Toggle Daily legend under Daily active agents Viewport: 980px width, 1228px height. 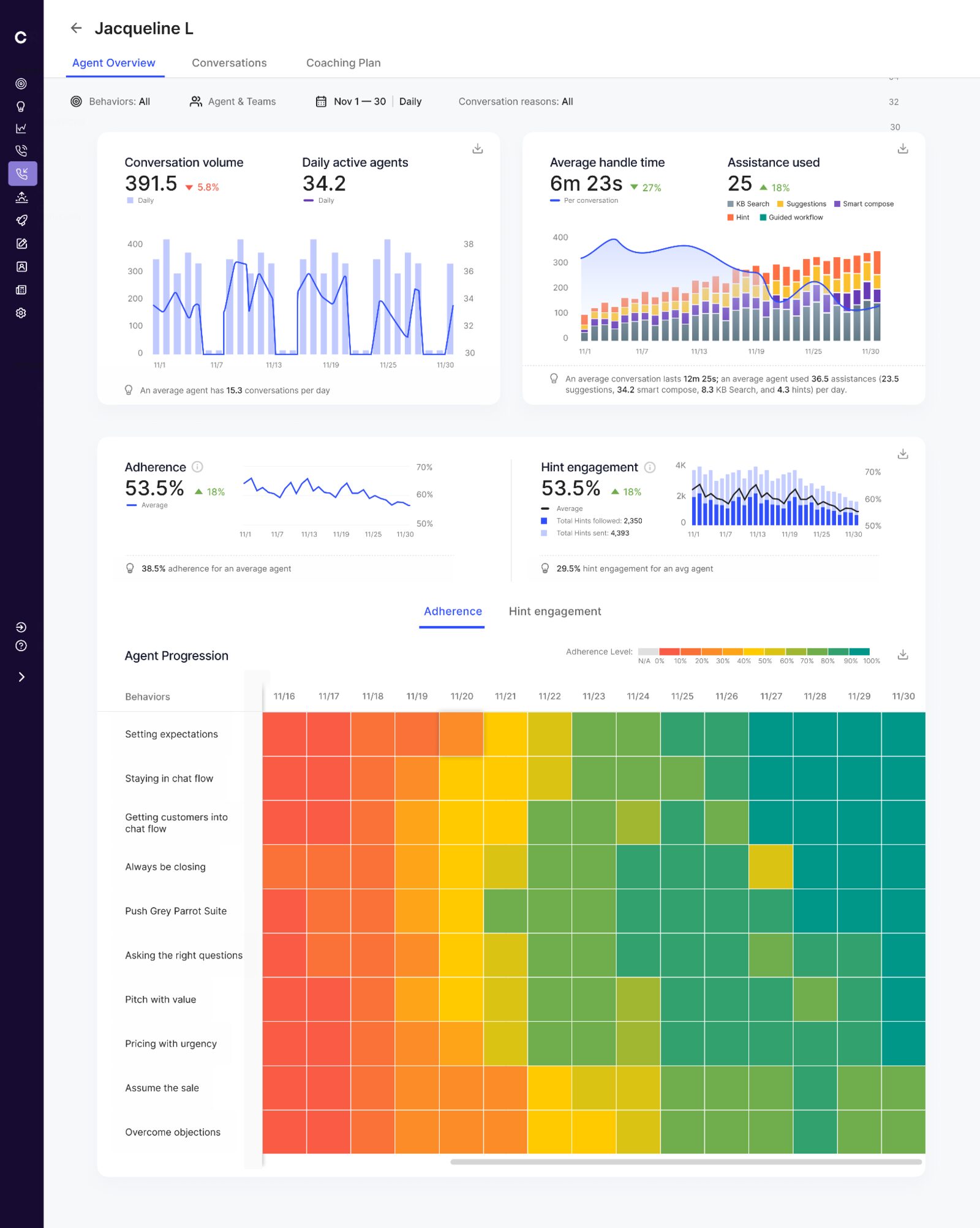(318, 201)
